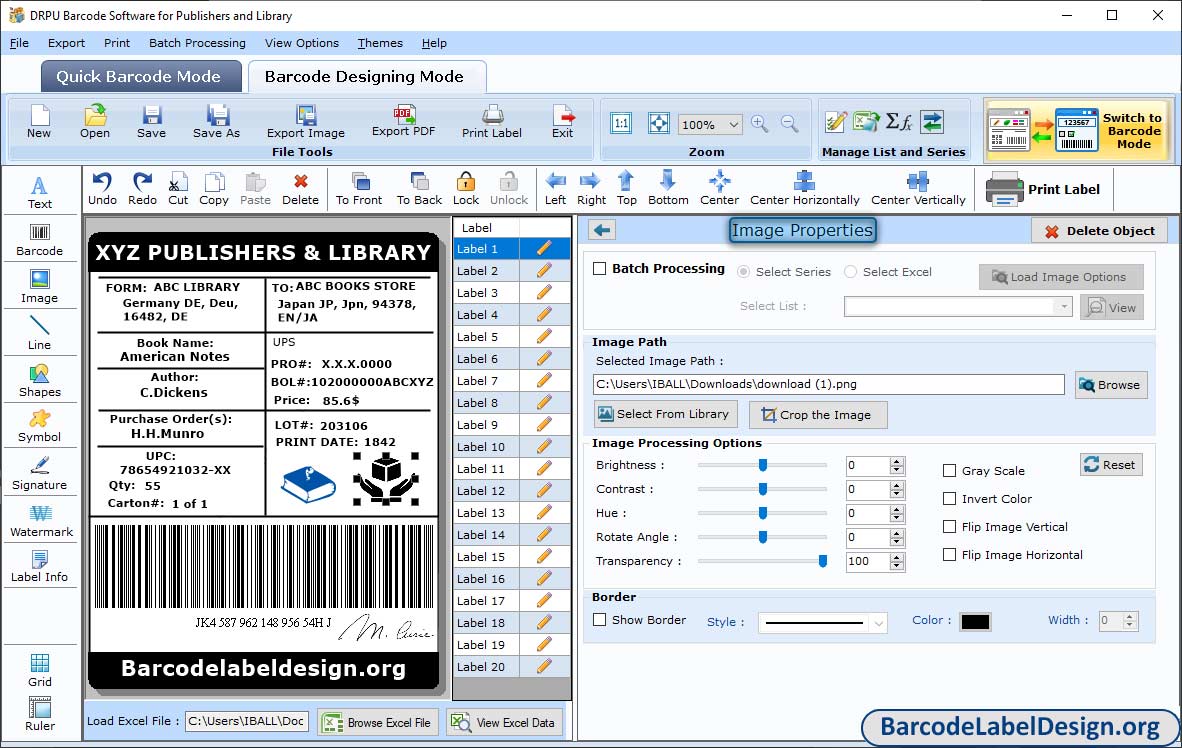Select the Barcode tool in sidebar

coord(39,240)
